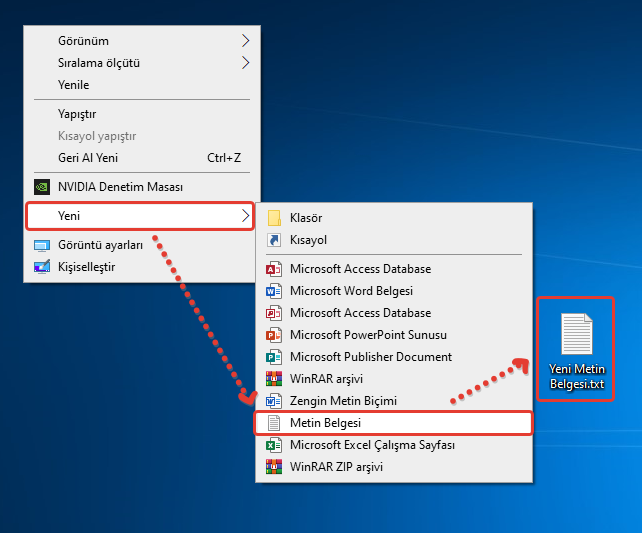This screenshot has height=533, width=642.
Task: Select the Microsoft Publisher Document icon
Action: pos(274,357)
